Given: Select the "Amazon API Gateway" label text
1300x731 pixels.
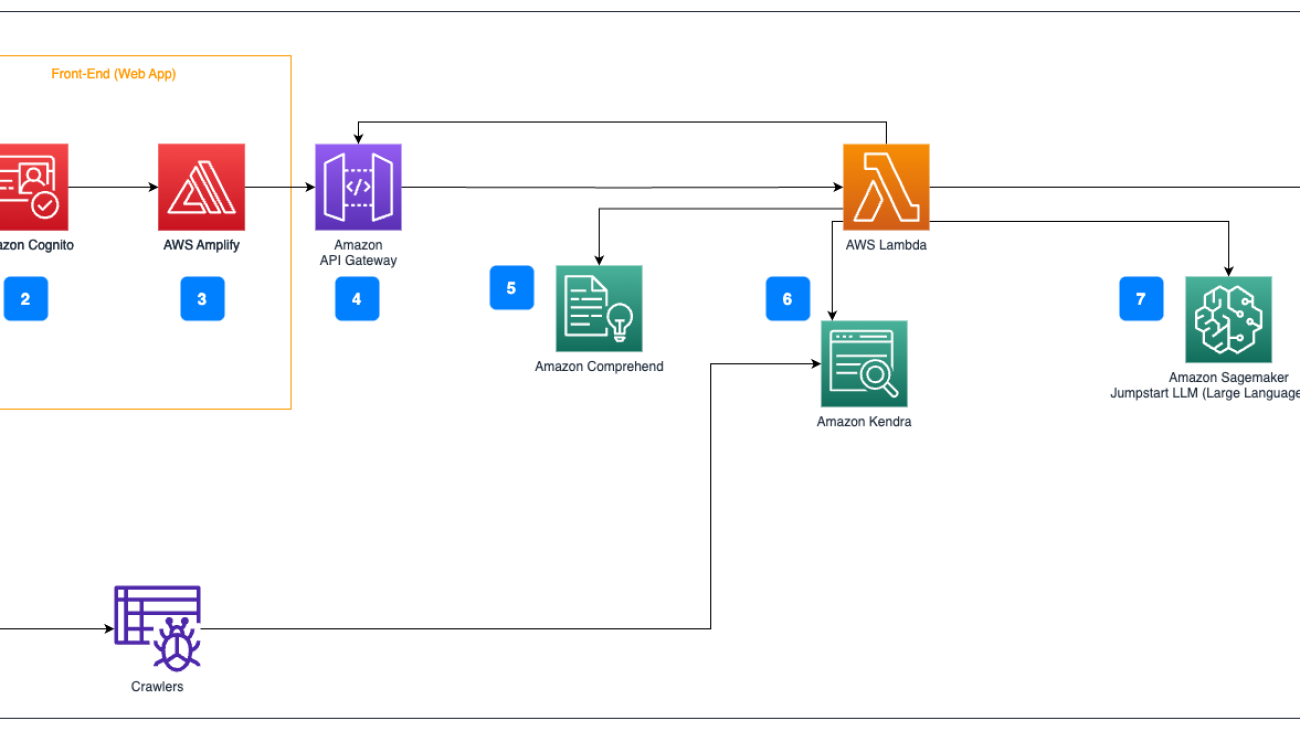Looking at the screenshot, I should pos(358,253).
